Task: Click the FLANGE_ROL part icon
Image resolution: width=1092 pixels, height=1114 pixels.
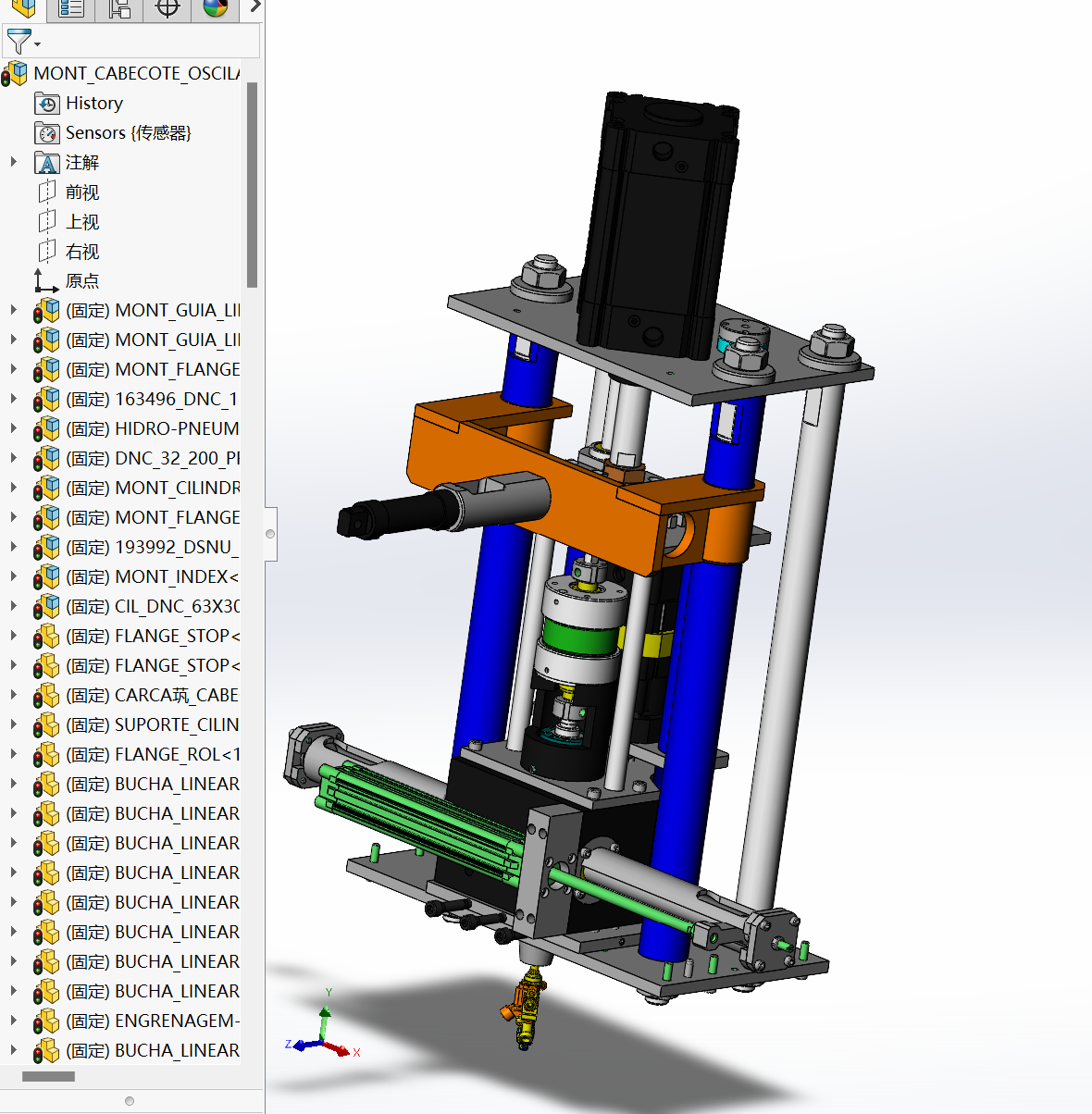Action: point(47,754)
